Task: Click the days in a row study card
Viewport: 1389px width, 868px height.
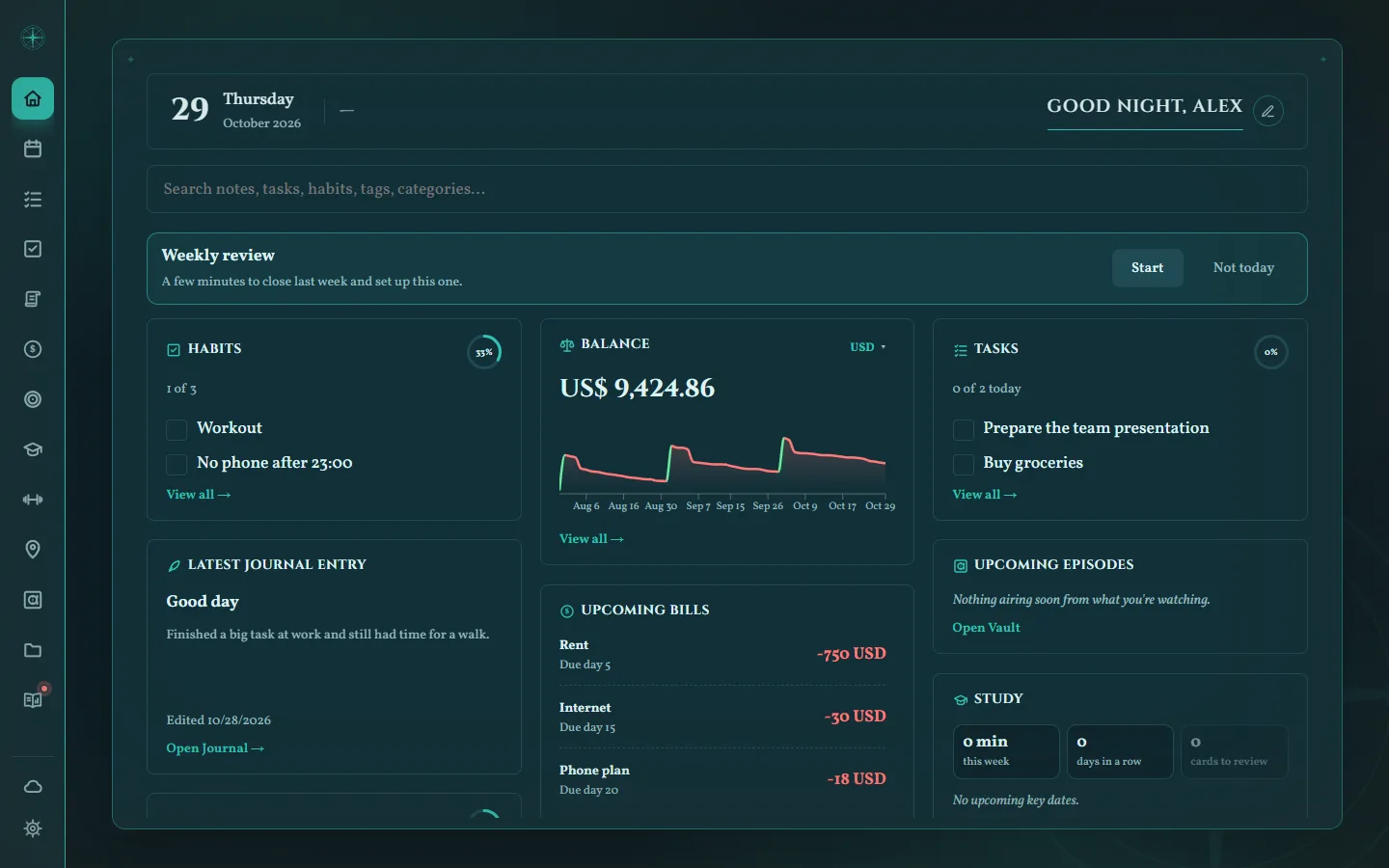Action: coord(1120,751)
